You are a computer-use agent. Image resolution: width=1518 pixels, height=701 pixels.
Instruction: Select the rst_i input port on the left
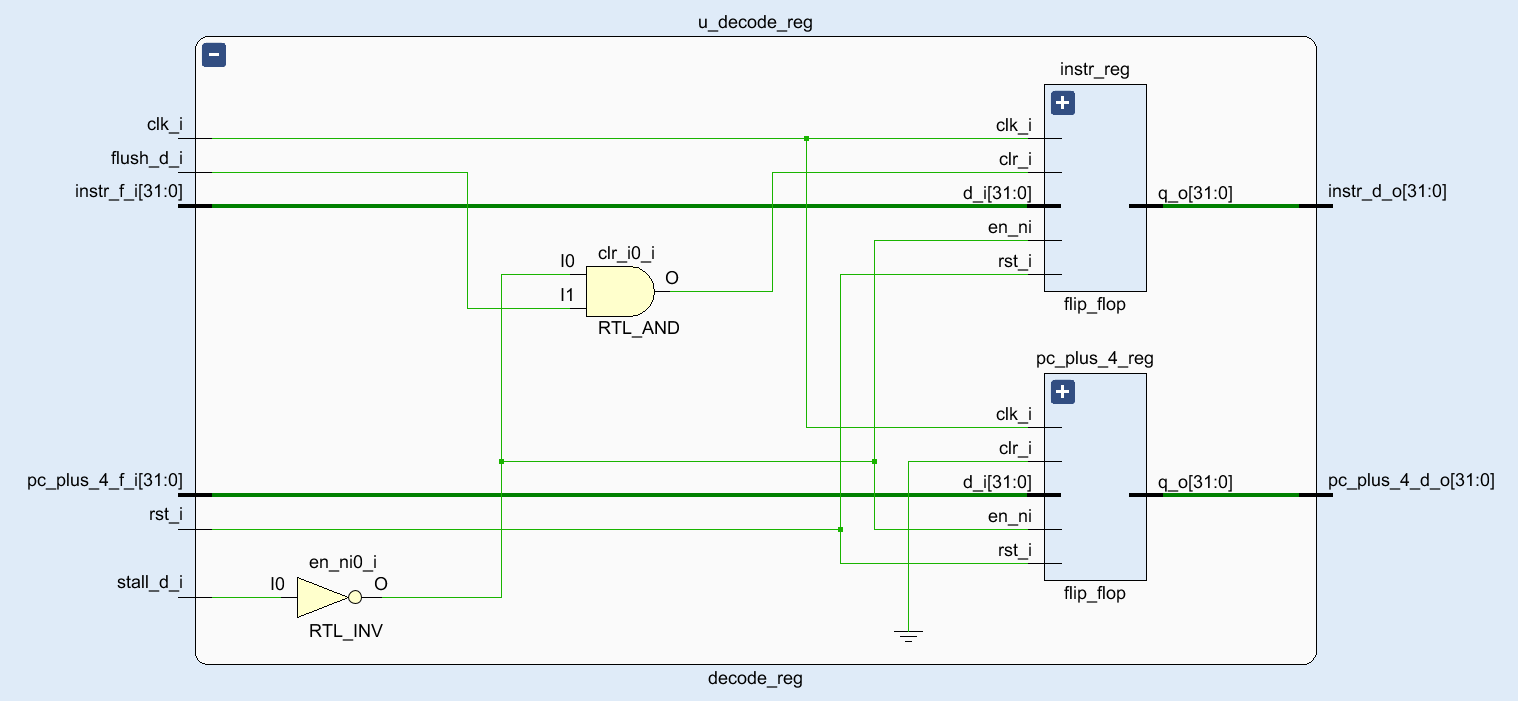coord(165,515)
